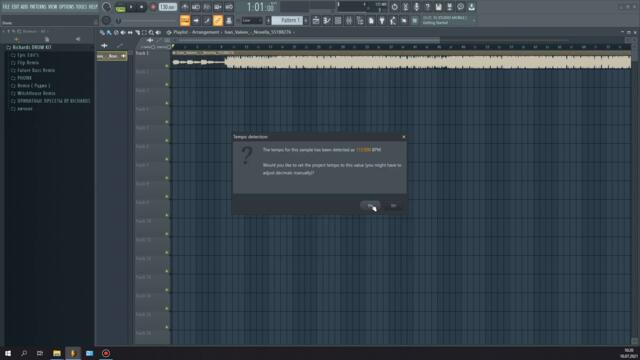Open the ADD menu
This screenshot has height=360, width=640.
pos(24,7)
